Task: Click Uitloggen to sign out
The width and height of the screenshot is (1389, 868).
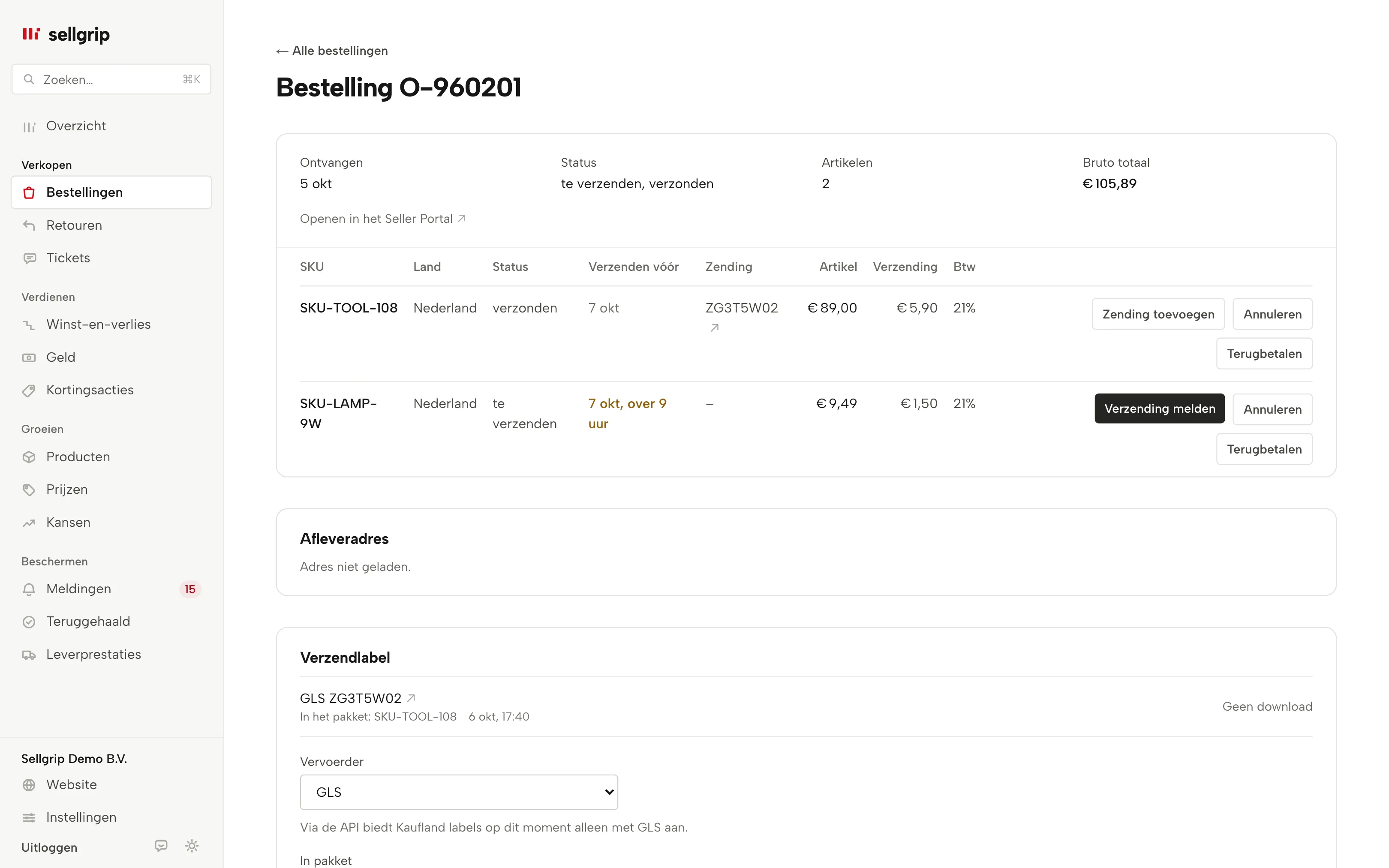Action: click(x=49, y=847)
